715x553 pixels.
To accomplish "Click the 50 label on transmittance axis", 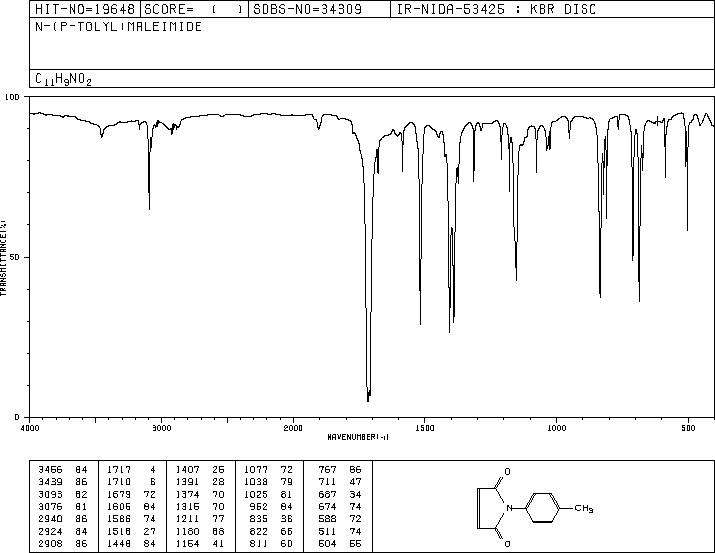I will 15,257.
